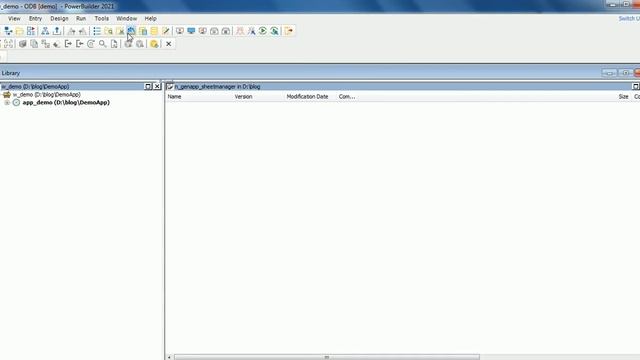Click the New object icon in PowerBar

[8, 31]
